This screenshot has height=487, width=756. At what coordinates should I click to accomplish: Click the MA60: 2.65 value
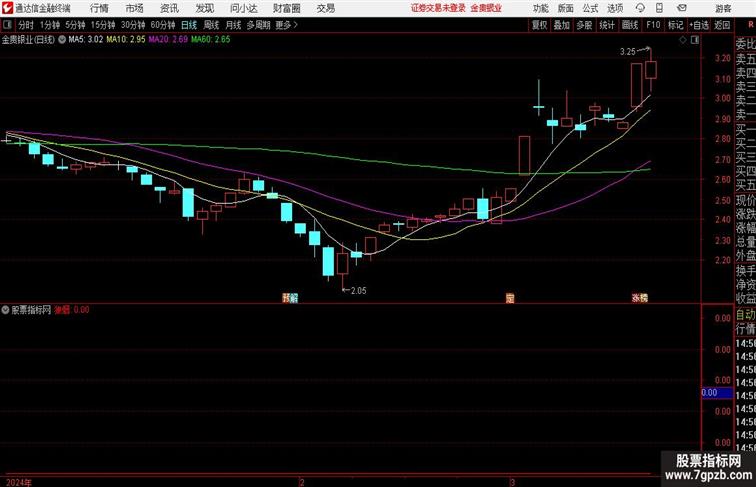coord(211,40)
